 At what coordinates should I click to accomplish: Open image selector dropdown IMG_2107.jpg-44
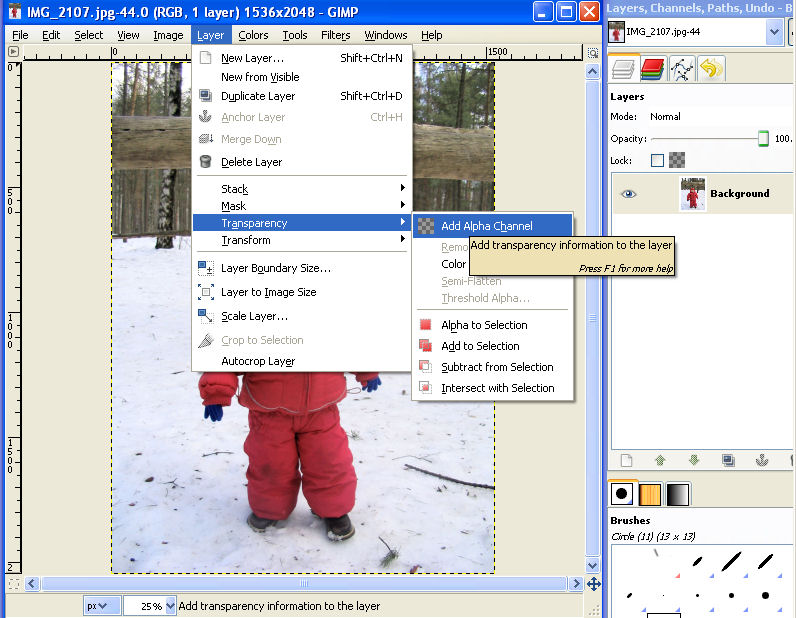[x=774, y=31]
